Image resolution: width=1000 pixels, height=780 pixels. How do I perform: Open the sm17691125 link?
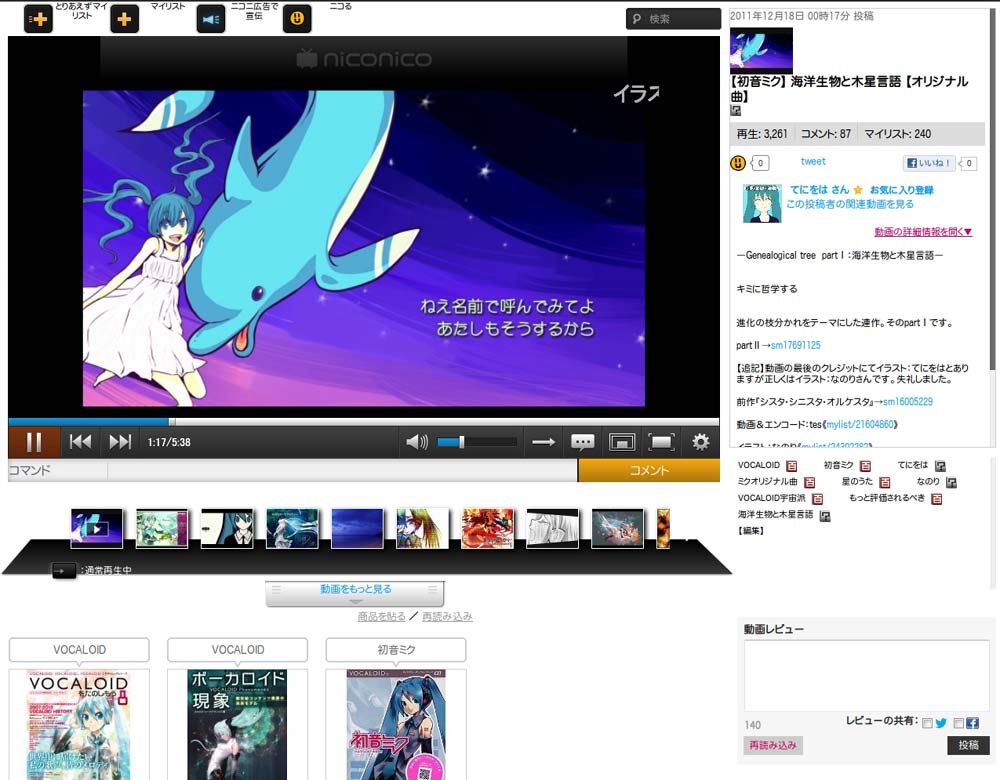click(x=795, y=345)
